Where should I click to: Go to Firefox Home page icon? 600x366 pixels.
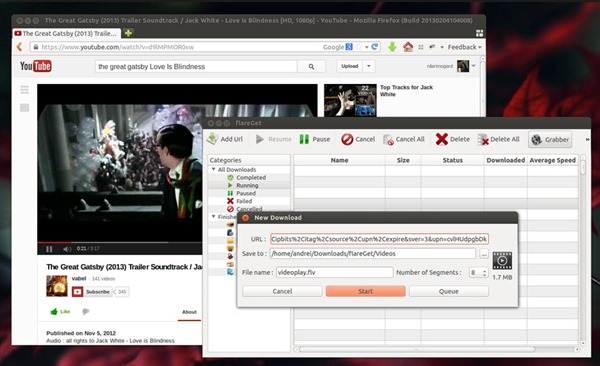[408, 47]
